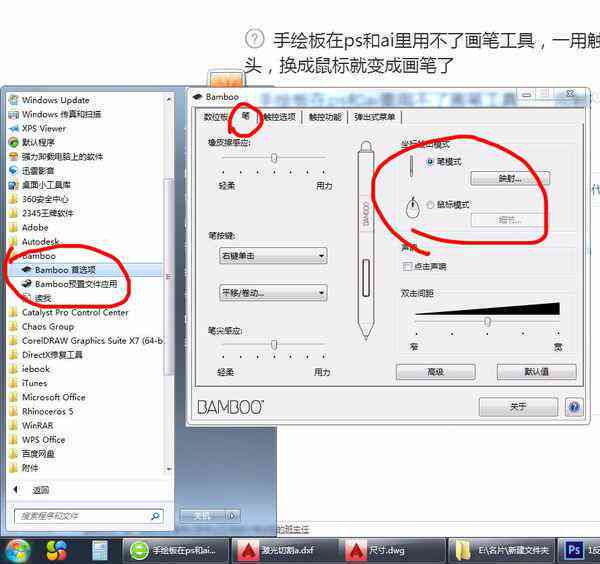600x564 pixels.
Task: Click the 关机 shutdown button
Action: [202, 516]
